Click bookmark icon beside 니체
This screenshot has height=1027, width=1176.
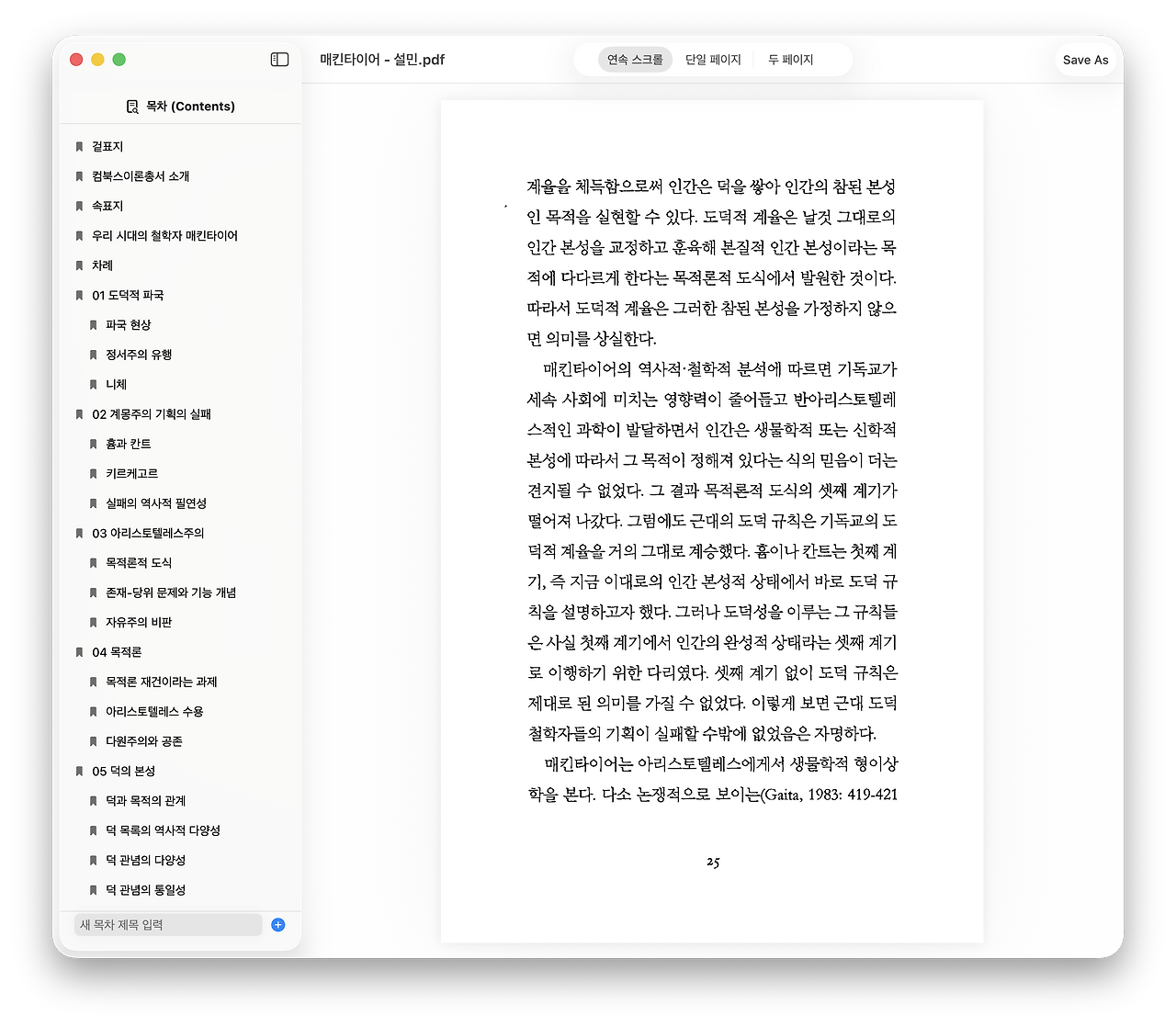(x=93, y=385)
